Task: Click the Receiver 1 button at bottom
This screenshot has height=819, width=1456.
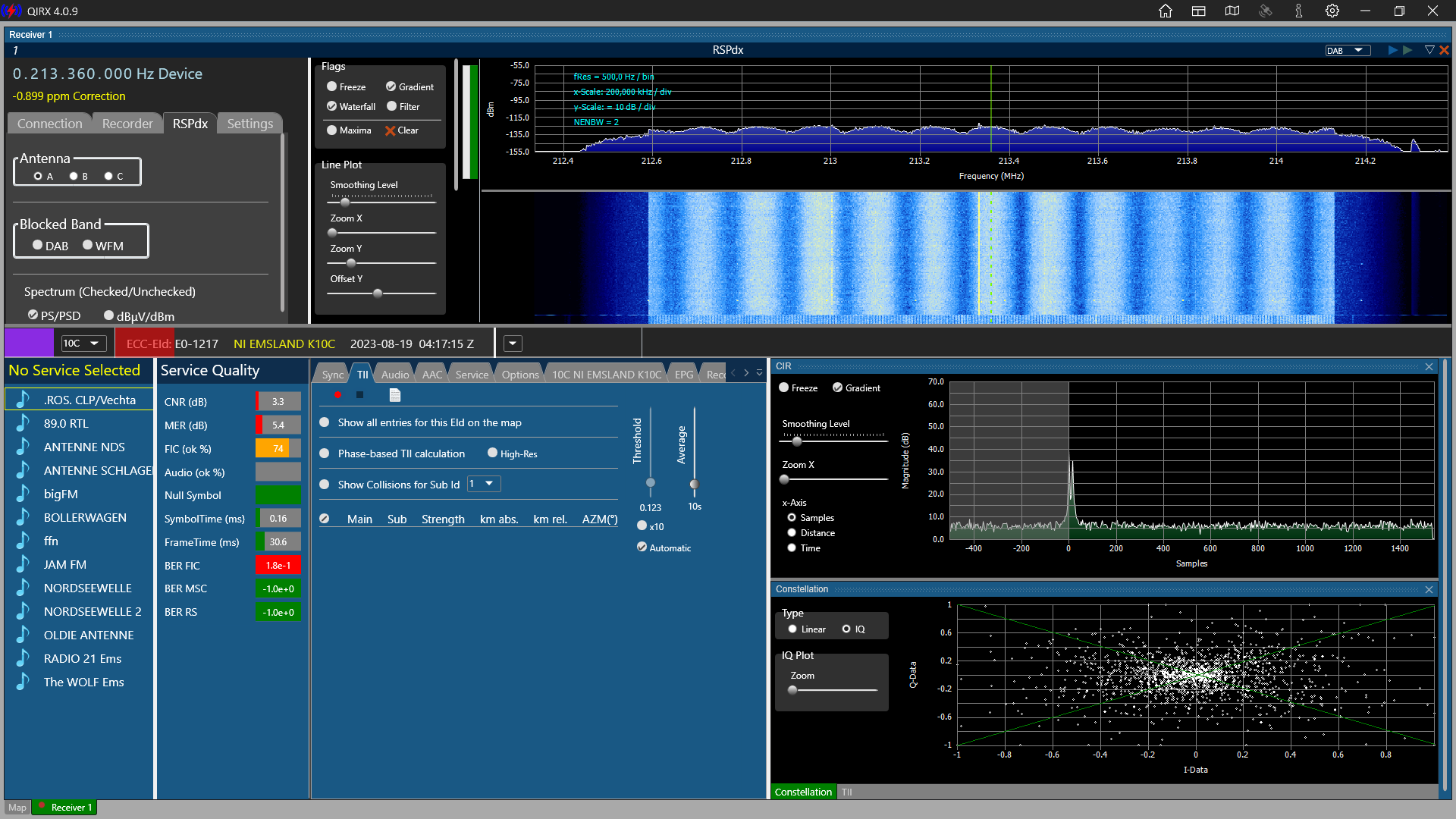Action: coord(66,808)
